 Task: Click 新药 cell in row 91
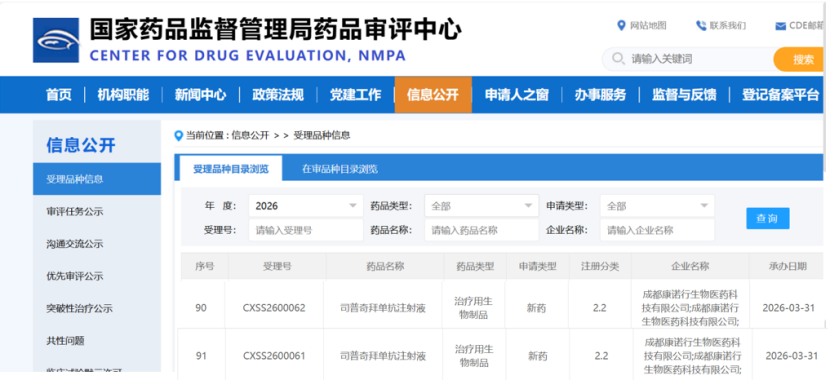point(537,356)
